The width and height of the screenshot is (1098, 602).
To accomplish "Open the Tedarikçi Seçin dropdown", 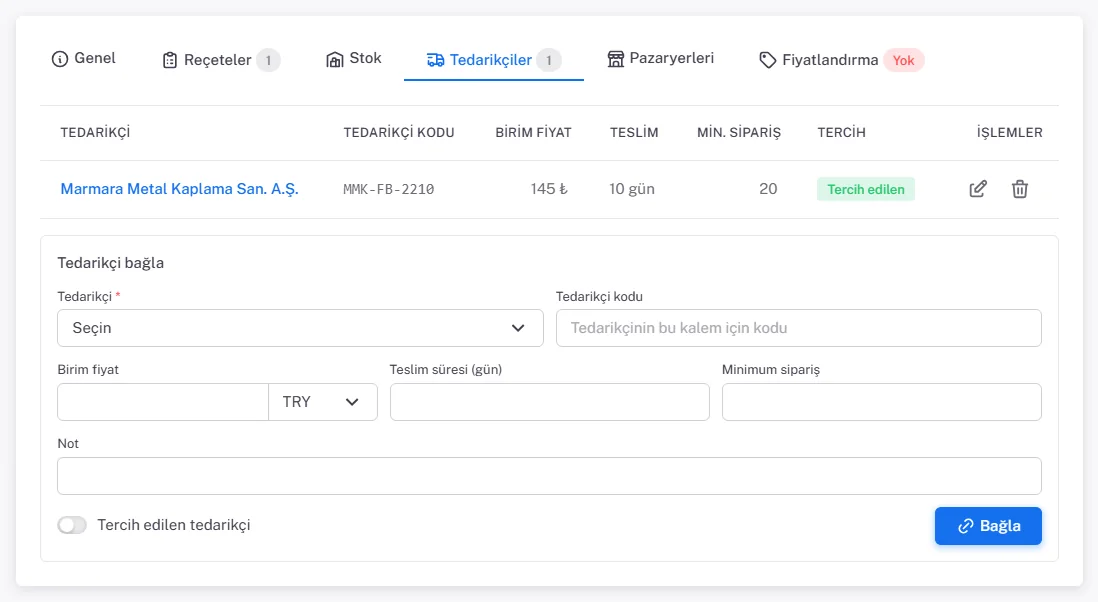I will (x=300, y=328).
